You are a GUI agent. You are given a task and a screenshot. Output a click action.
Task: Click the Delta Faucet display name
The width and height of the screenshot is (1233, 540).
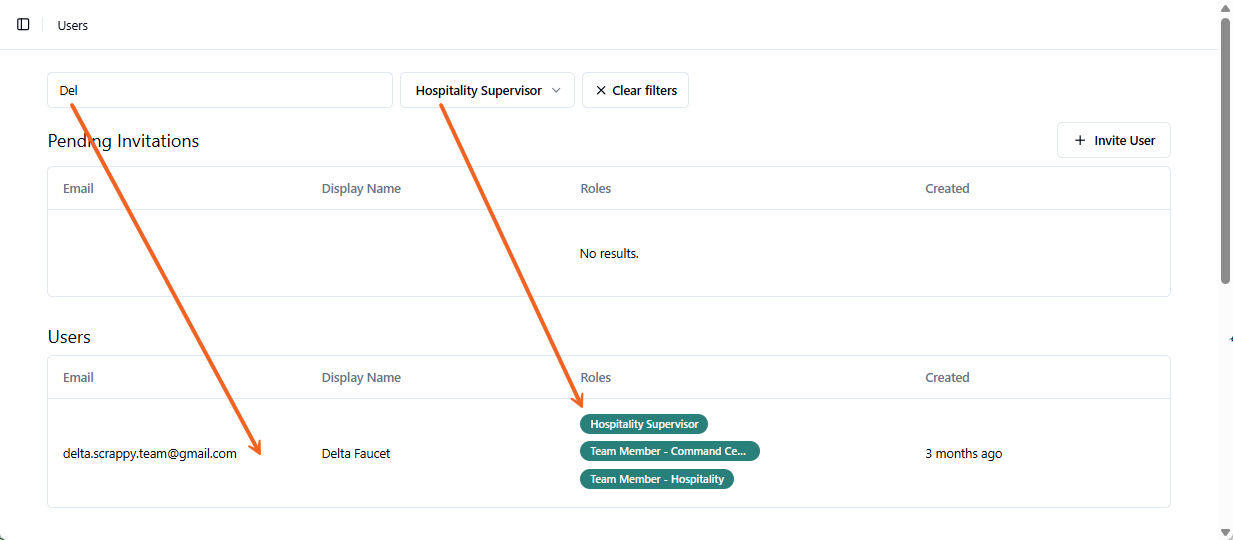pos(356,453)
